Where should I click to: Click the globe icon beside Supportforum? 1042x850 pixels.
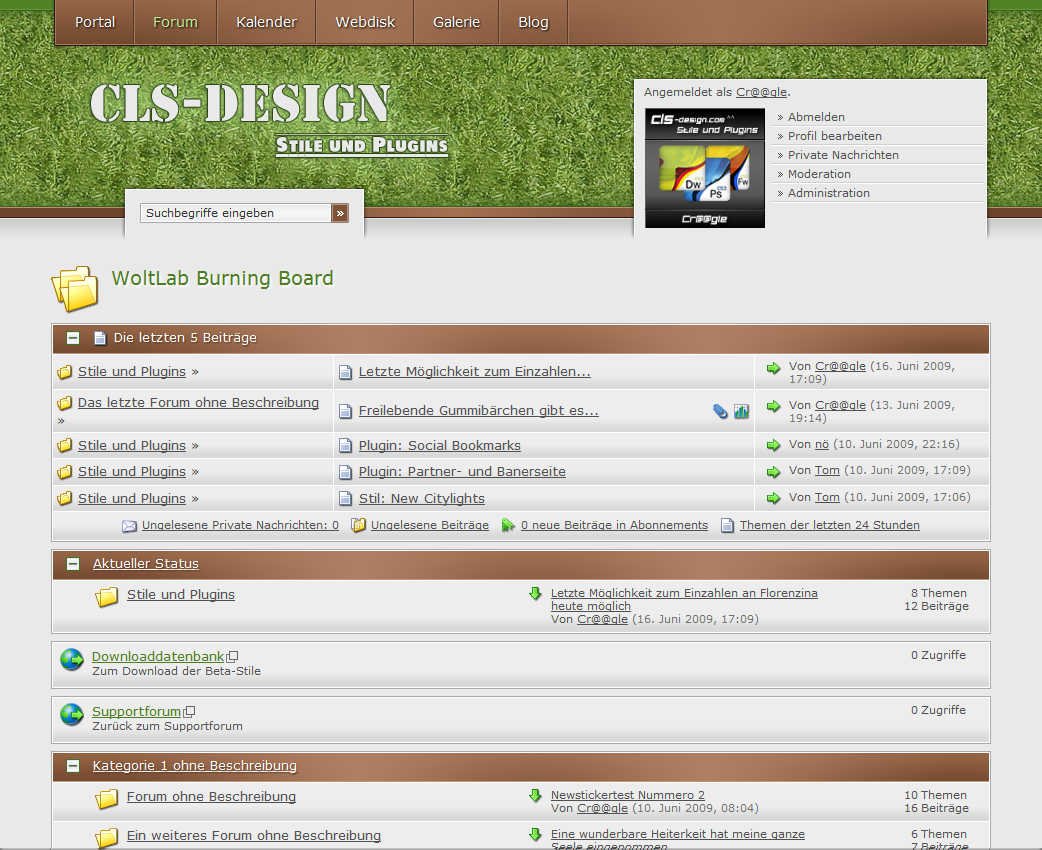click(72, 714)
